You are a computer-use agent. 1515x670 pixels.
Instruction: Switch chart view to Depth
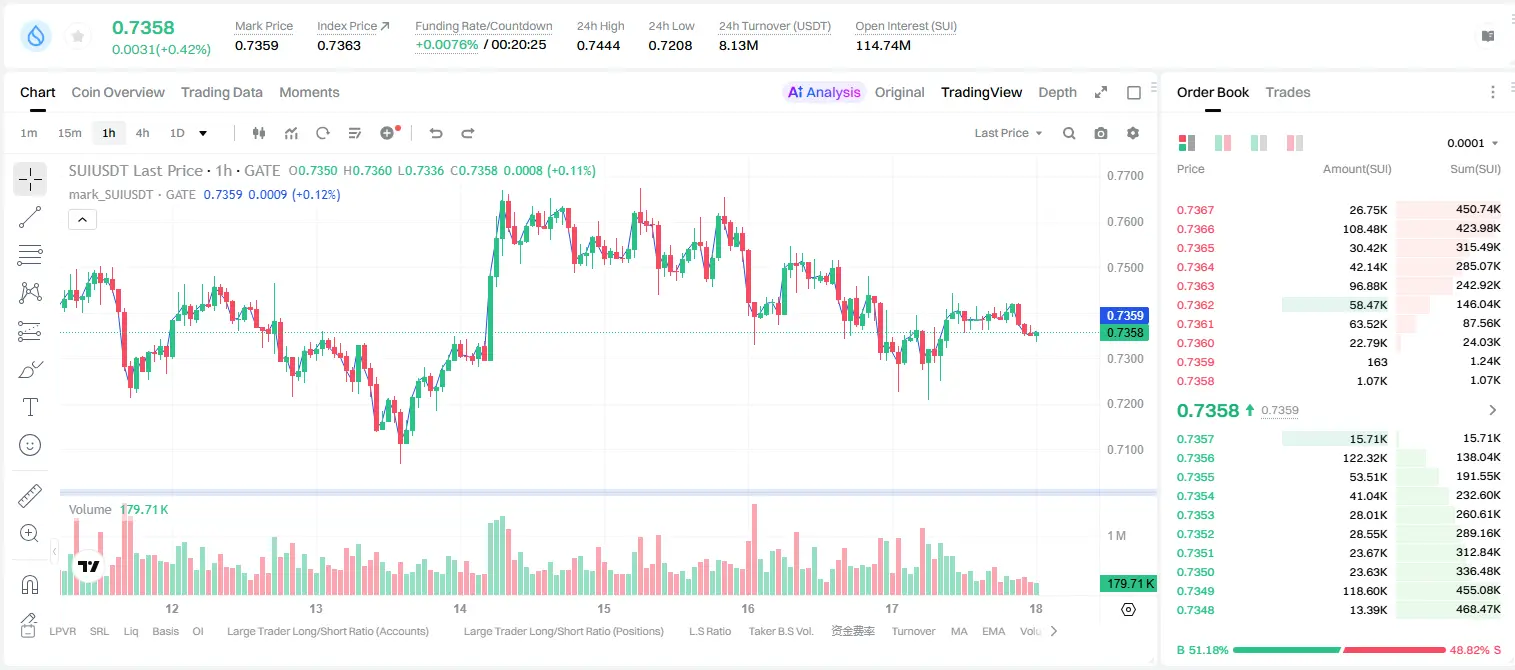pyautogui.click(x=1057, y=92)
